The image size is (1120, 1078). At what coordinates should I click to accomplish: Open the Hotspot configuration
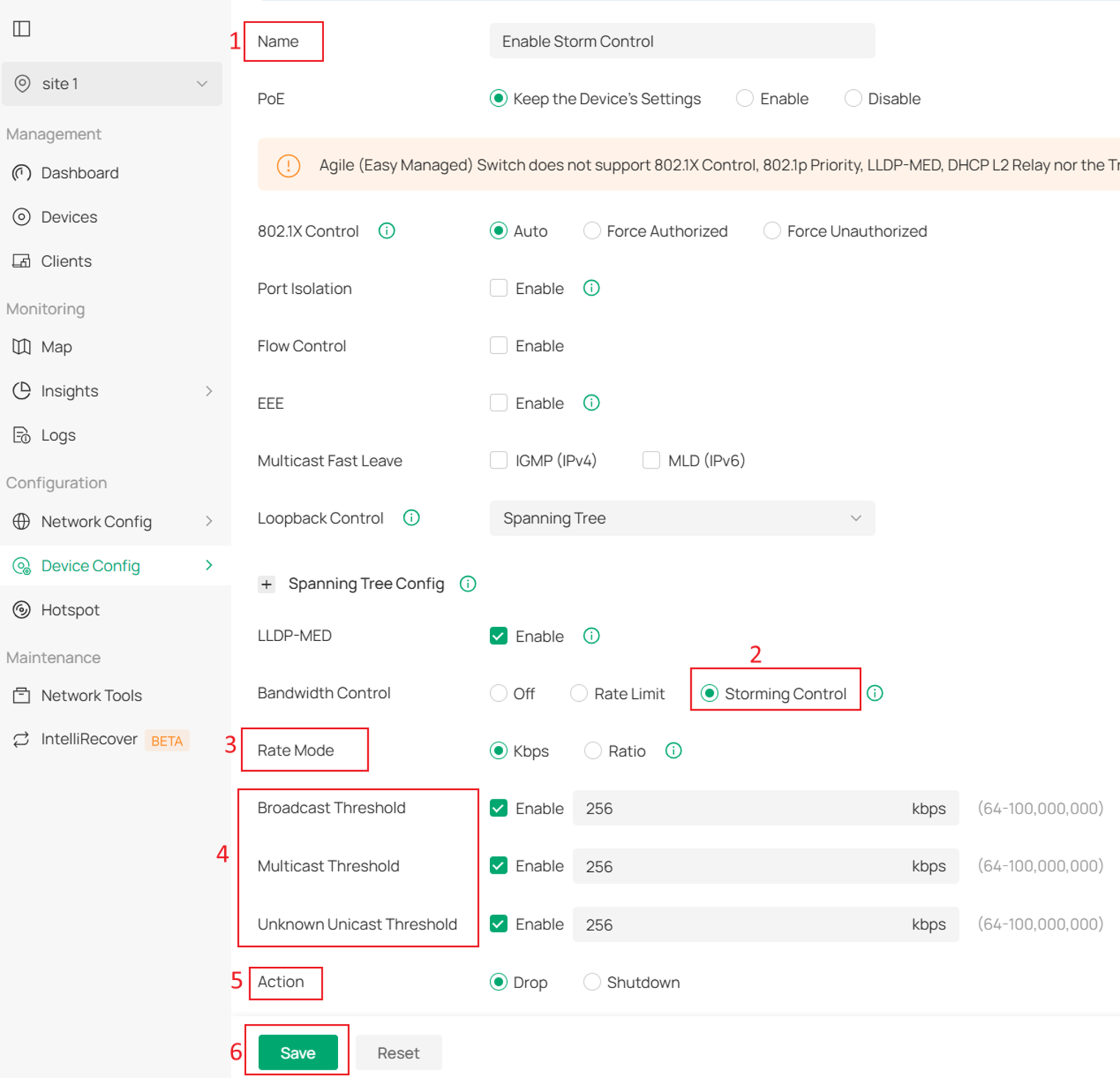pyautogui.click(x=69, y=609)
